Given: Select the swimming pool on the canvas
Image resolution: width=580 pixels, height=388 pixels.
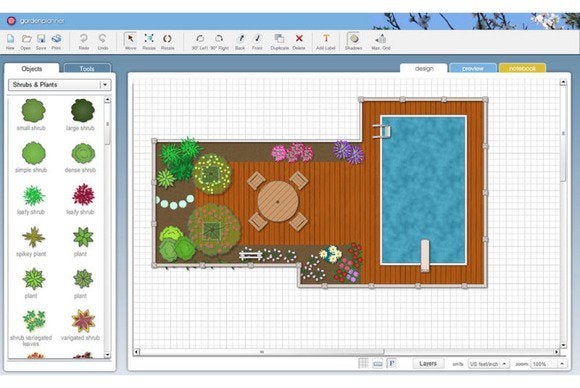Looking at the screenshot, I should [x=424, y=190].
